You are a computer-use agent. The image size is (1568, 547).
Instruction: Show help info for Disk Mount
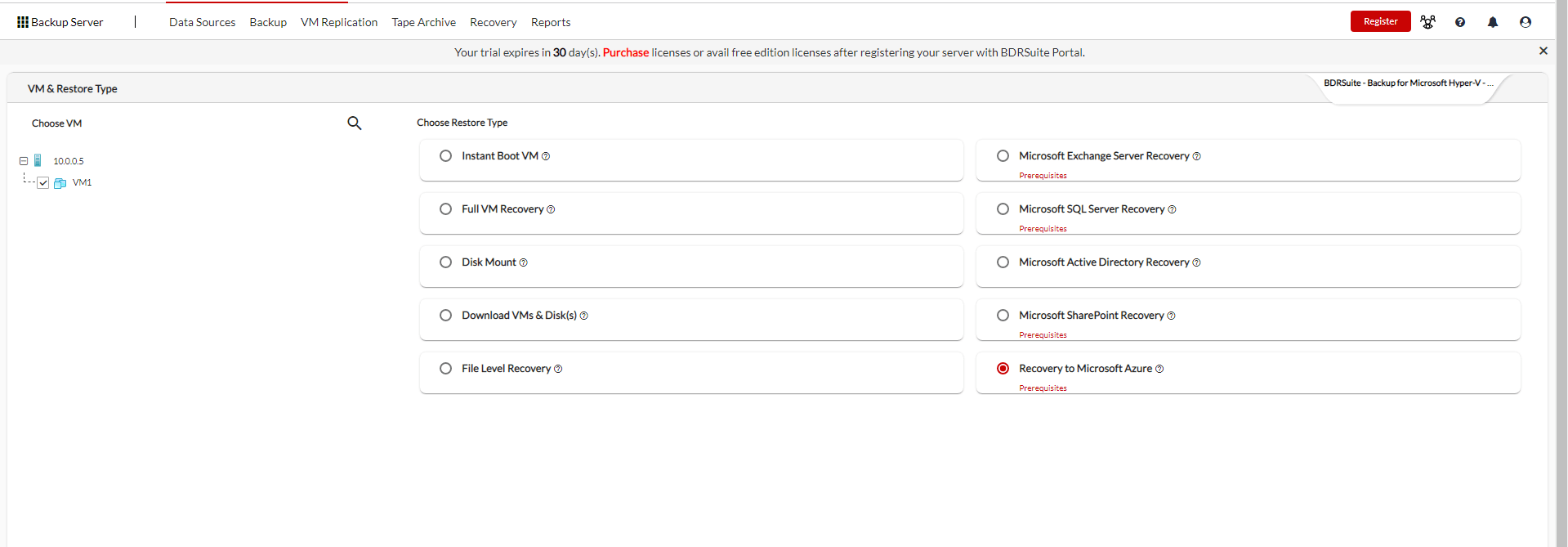click(524, 262)
